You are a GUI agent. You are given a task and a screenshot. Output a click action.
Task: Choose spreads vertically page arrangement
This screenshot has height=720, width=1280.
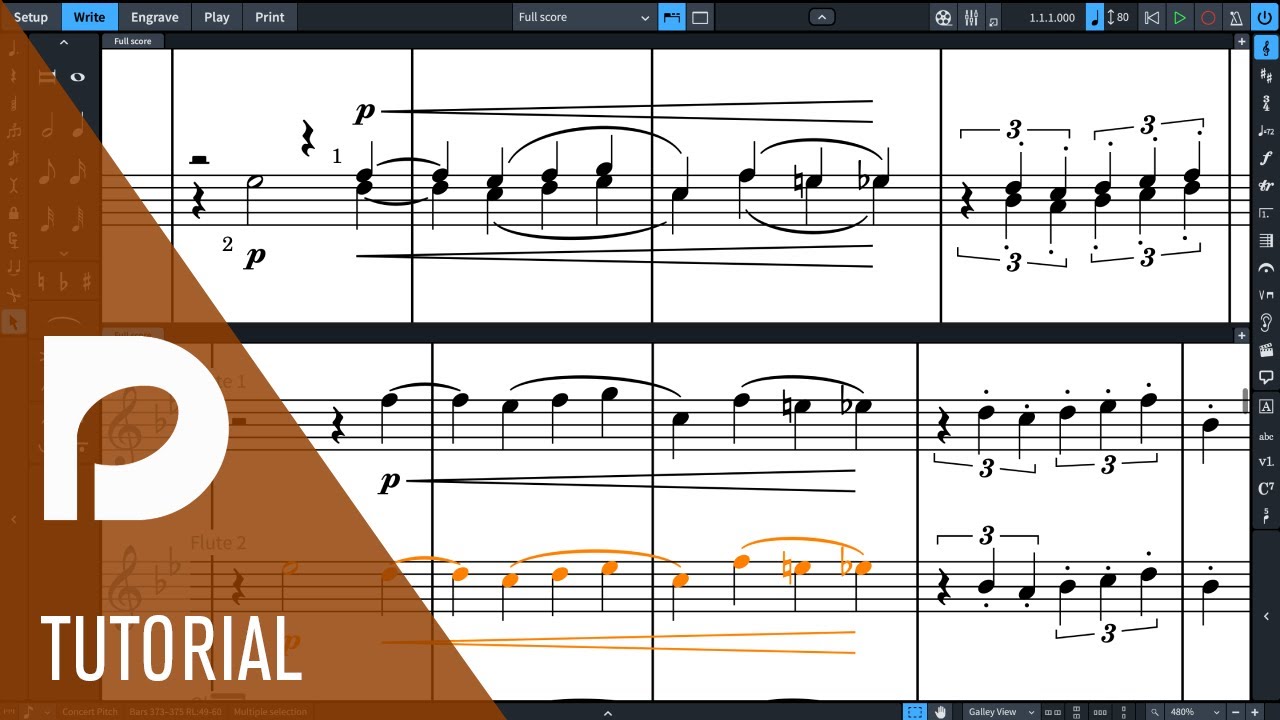[x=1076, y=712]
